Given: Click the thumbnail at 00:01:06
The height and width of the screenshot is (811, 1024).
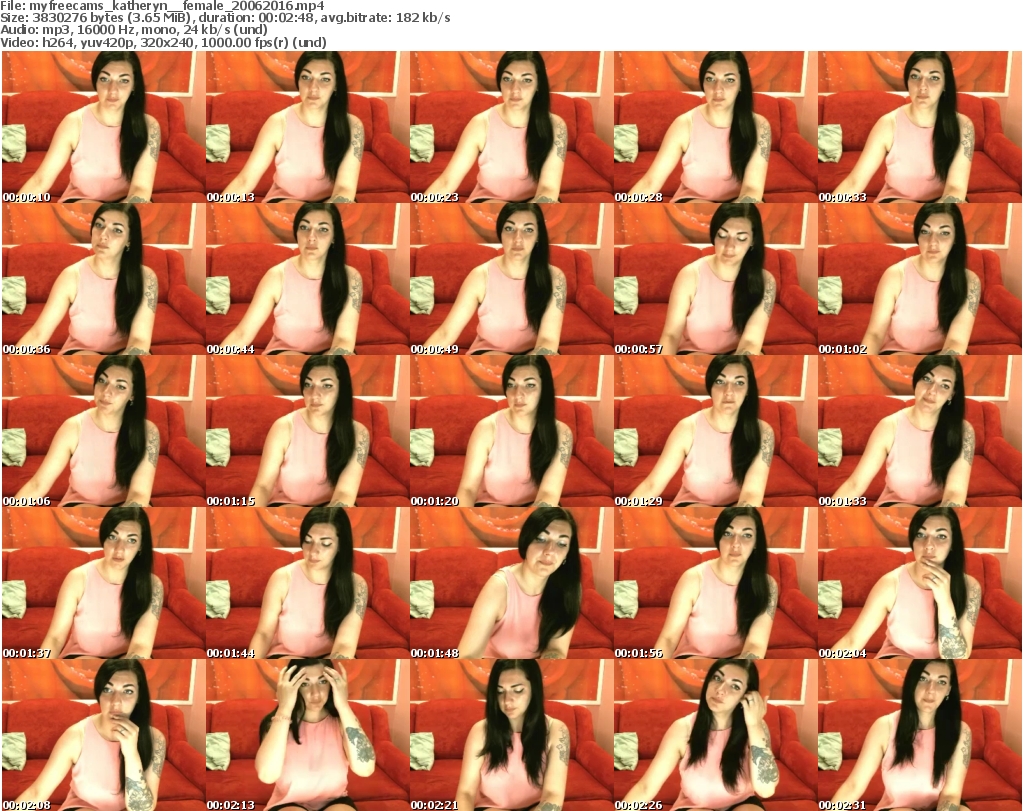Looking at the screenshot, I should point(103,431).
